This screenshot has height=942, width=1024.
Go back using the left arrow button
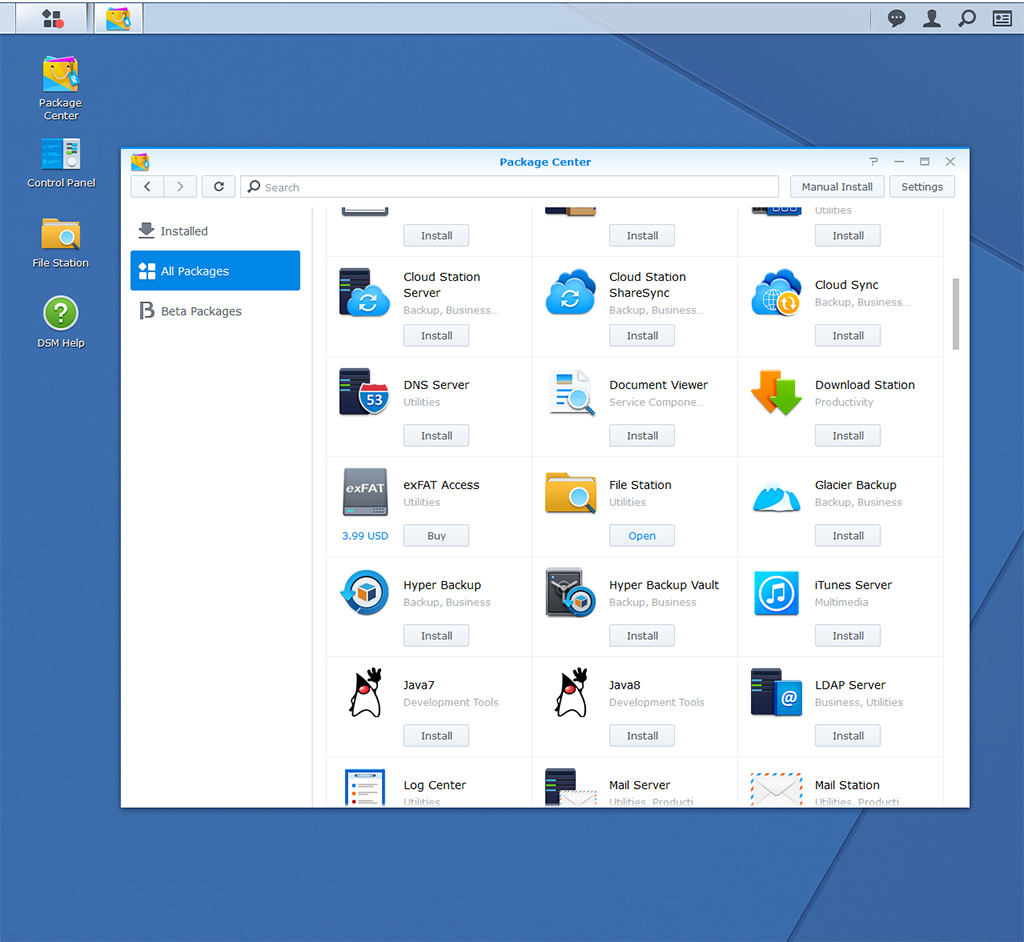click(146, 186)
